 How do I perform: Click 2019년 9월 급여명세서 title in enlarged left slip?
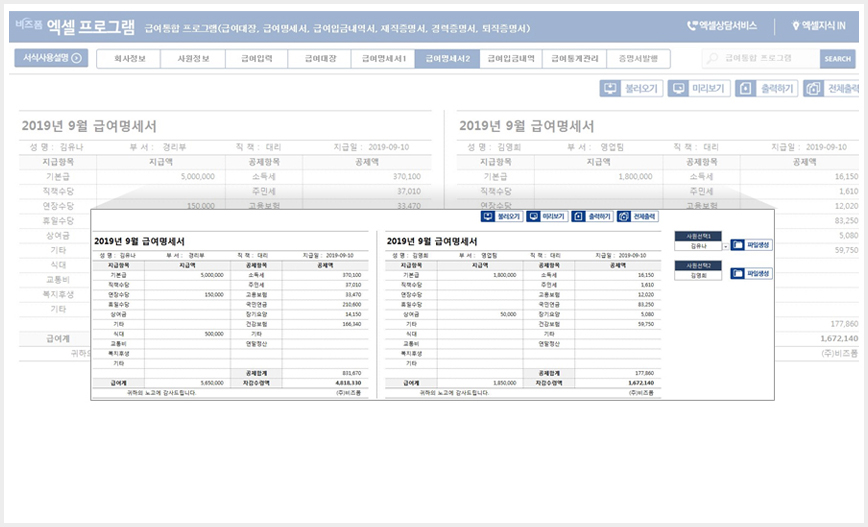click(x=140, y=241)
